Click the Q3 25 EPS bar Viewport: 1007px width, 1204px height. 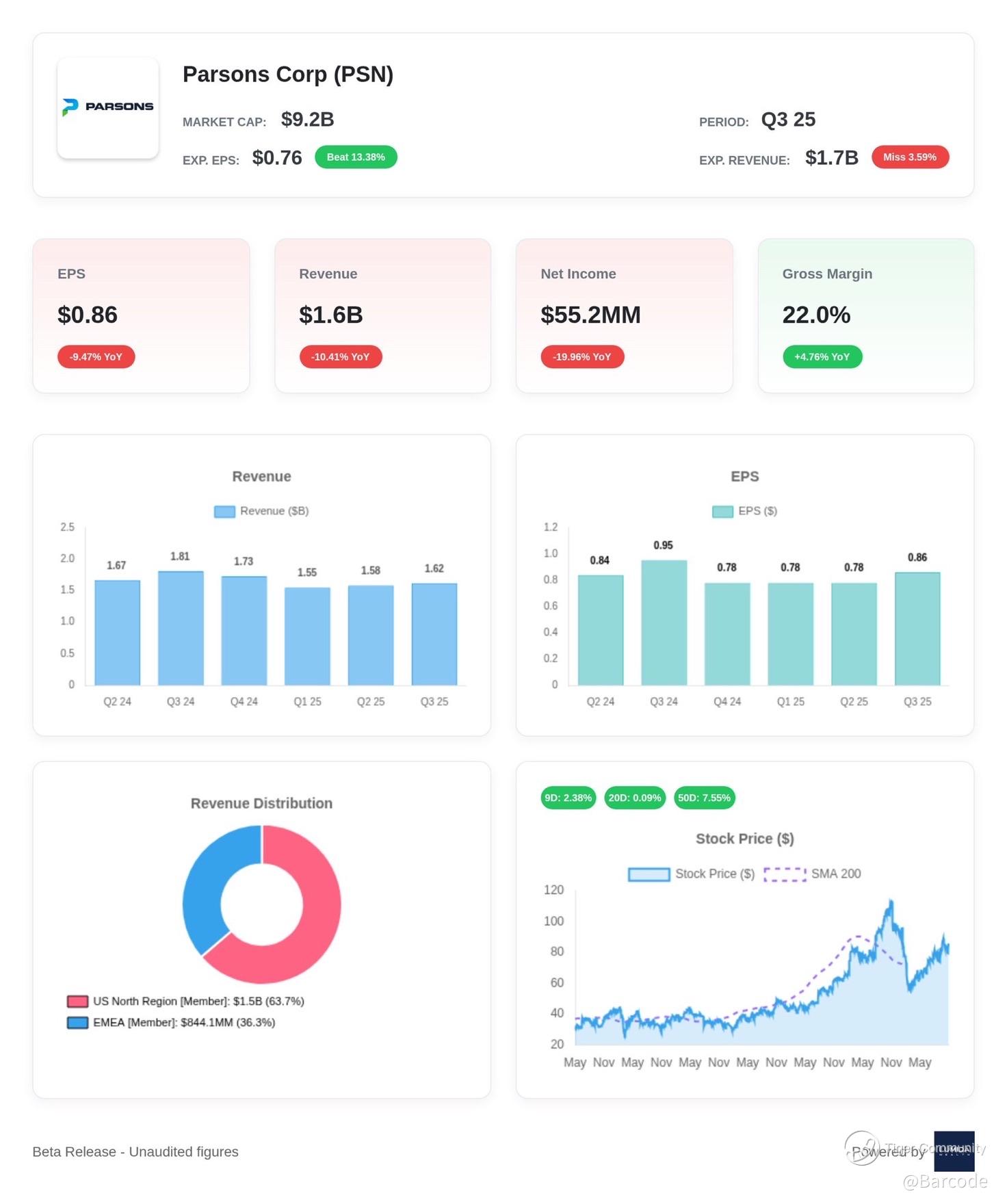[917, 628]
